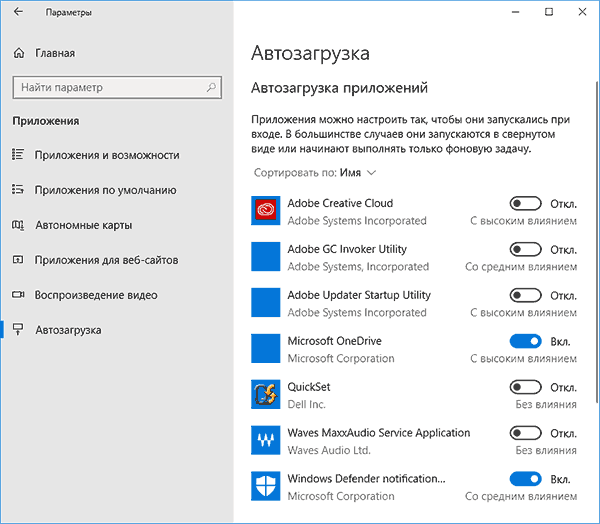Click the Windows Defender shield icon
This screenshot has width=600, height=524.
[x=266, y=486]
